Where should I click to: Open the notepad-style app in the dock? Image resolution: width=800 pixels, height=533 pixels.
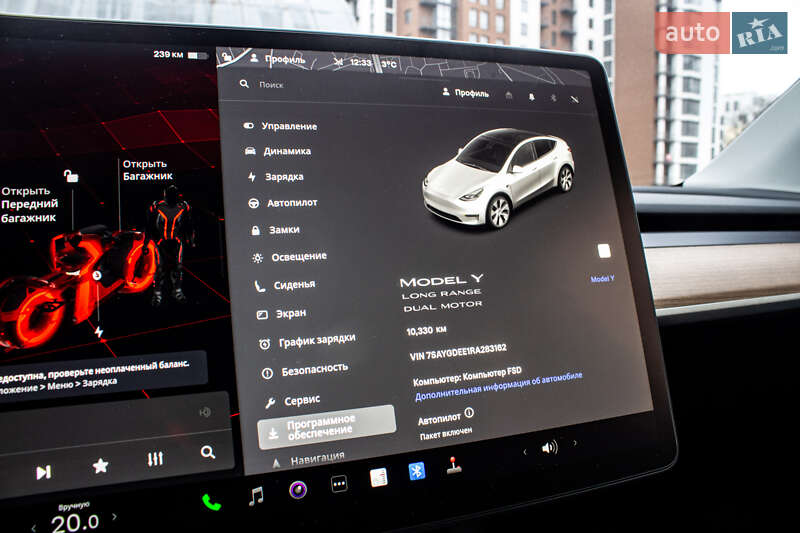[x=379, y=478]
